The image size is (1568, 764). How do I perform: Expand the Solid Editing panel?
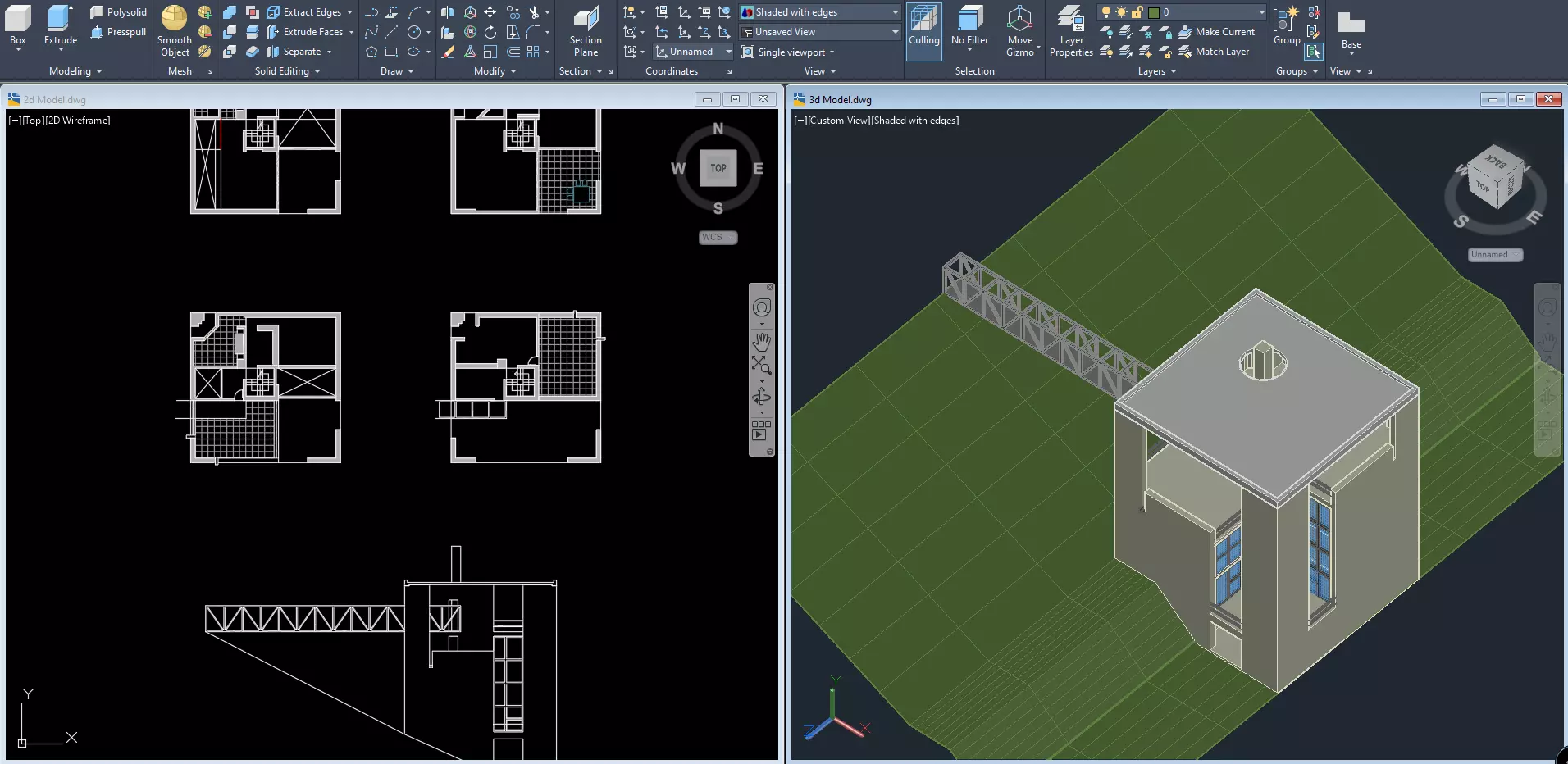(287, 71)
